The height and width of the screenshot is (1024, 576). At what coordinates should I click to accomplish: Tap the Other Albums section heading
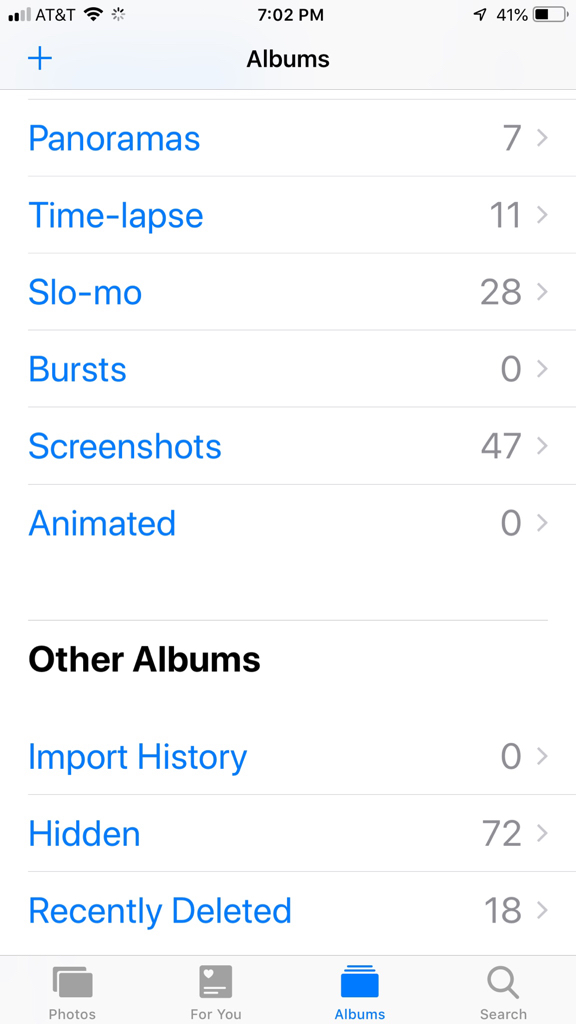pyautogui.click(x=144, y=660)
